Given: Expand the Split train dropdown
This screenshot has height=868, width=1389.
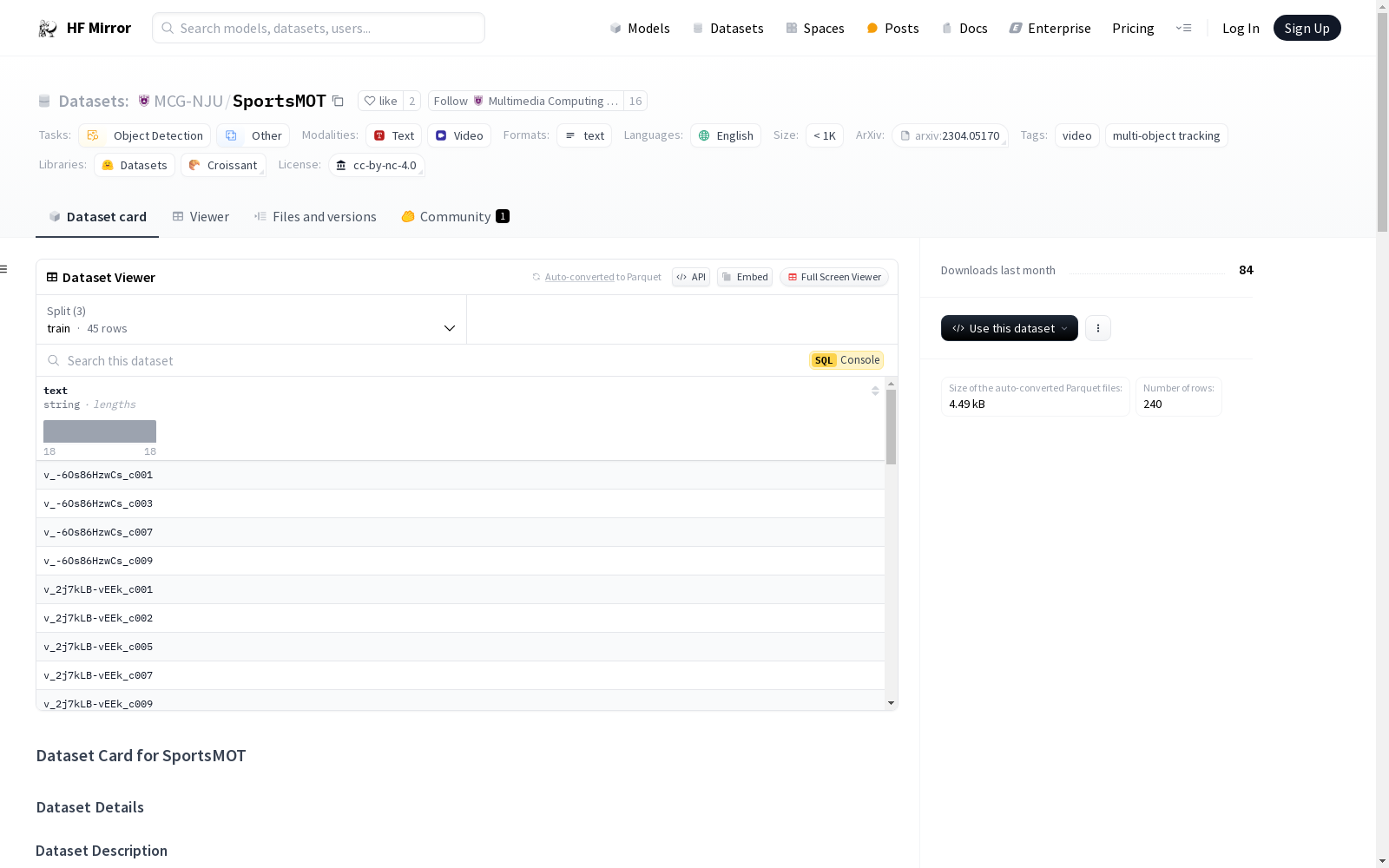Looking at the screenshot, I should 252,319.
